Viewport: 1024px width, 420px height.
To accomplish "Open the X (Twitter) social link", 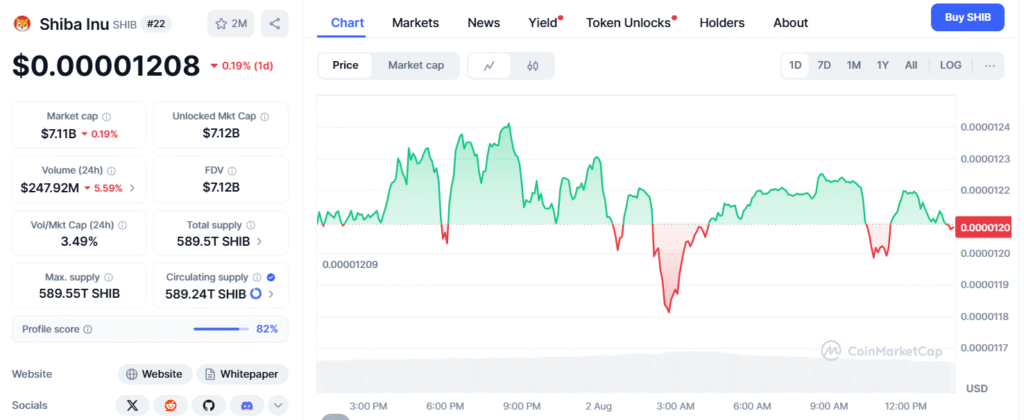I will coord(133,406).
